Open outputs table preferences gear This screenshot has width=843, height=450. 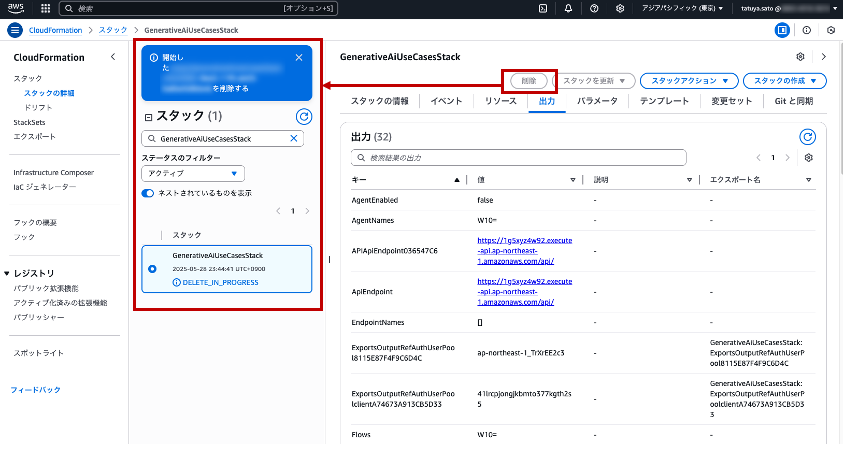tap(809, 158)
